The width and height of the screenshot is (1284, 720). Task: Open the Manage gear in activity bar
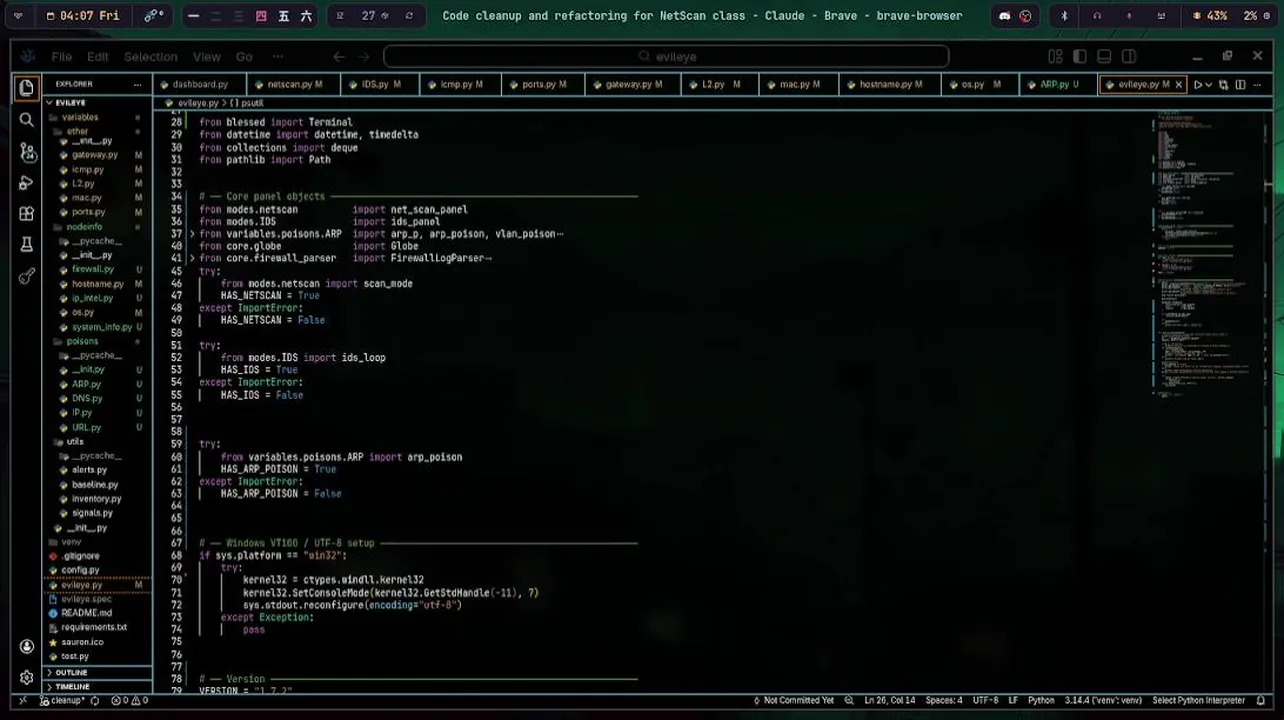(x=26, y=677)
